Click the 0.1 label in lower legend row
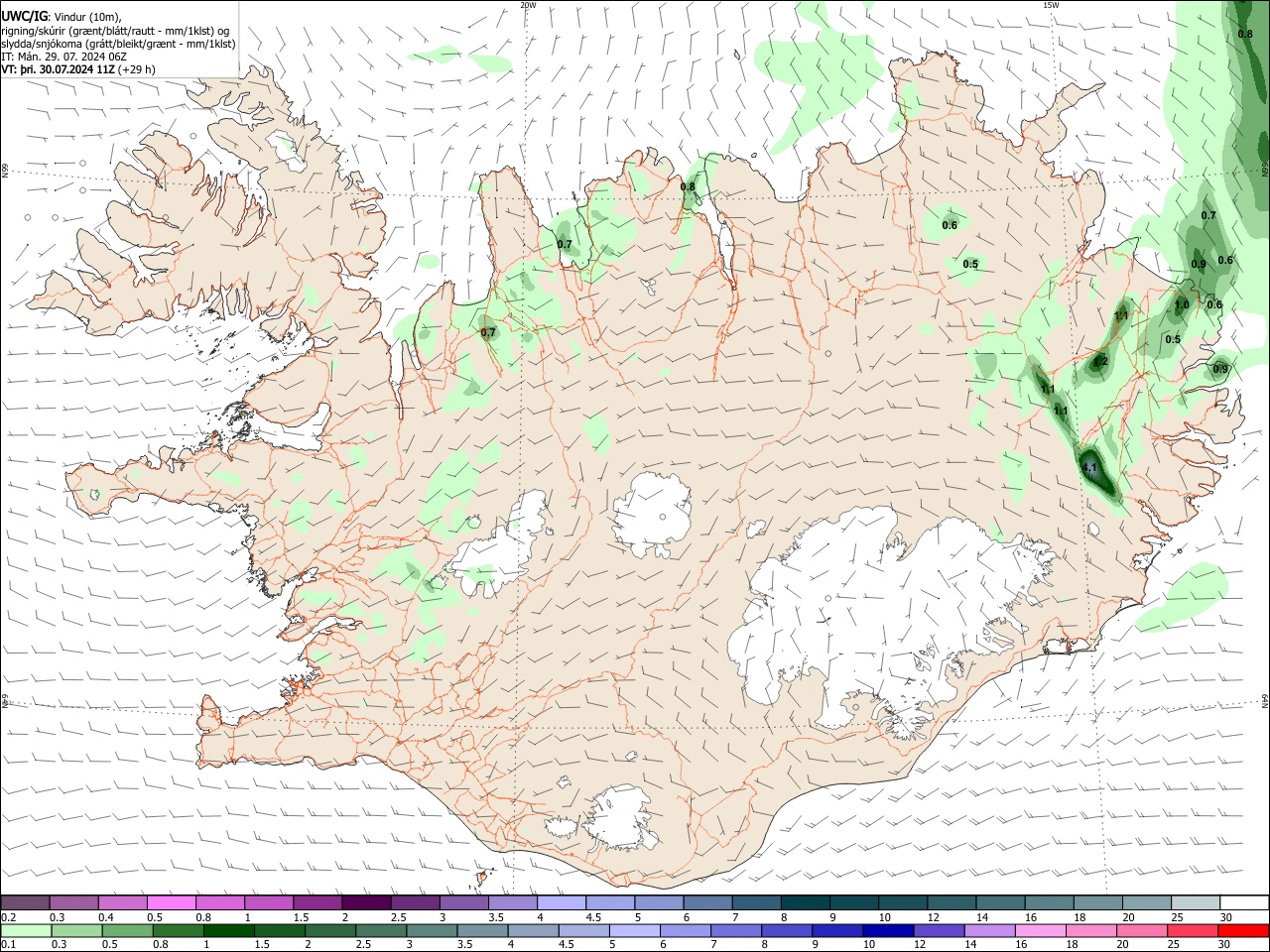The image size is (1270, 952). click(8, 945)
